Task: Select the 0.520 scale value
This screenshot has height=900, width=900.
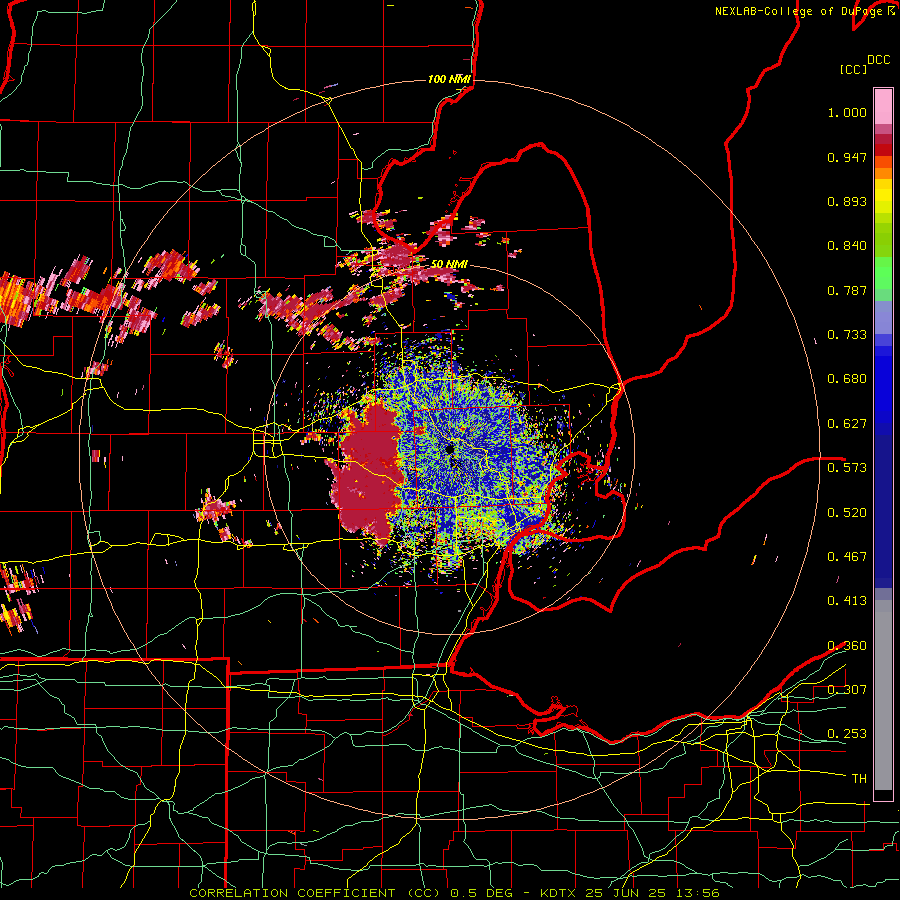Action: 847,513
